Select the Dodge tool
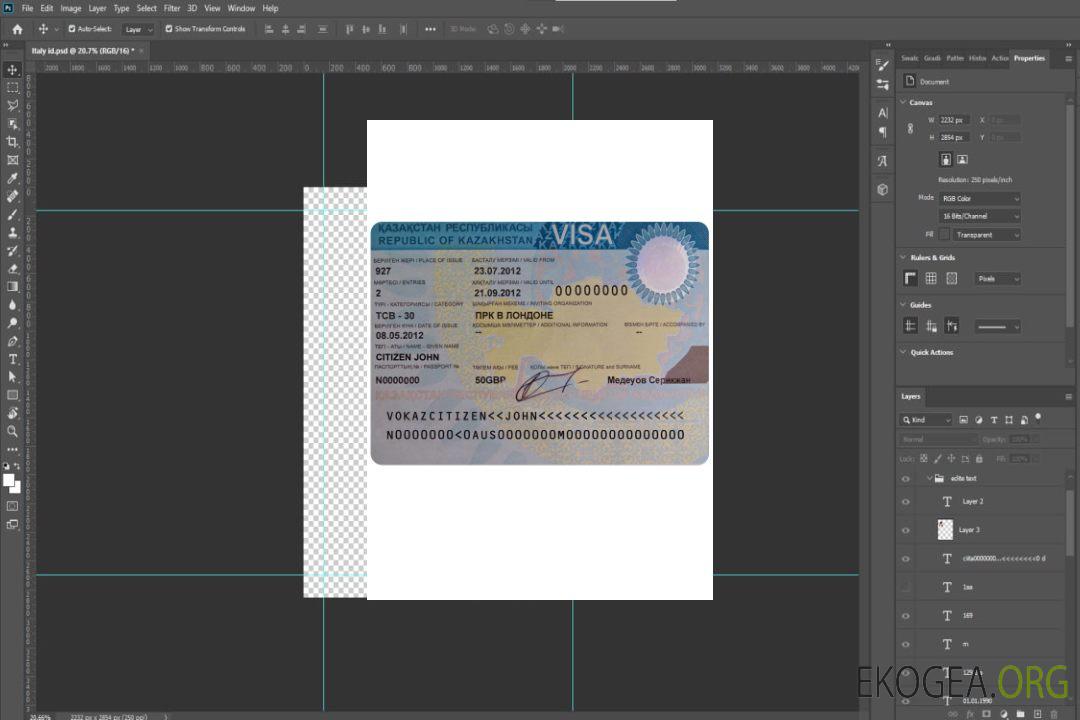 click(x=12, y=323)
